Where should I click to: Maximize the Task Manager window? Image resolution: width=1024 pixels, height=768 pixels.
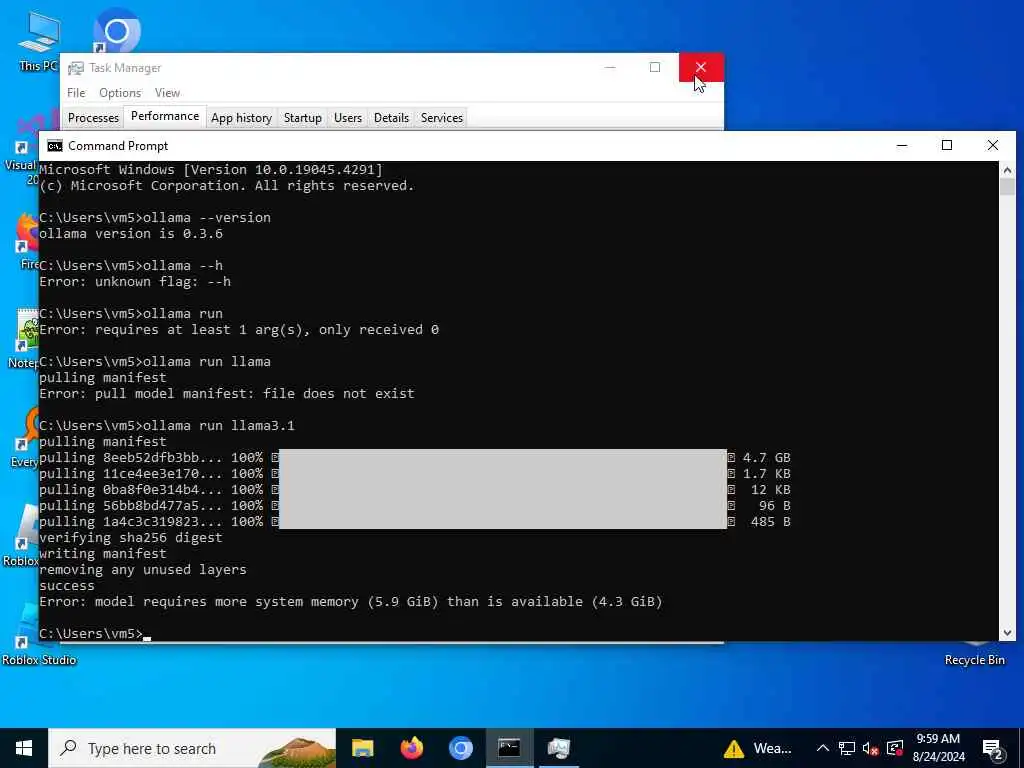[654, 67]
